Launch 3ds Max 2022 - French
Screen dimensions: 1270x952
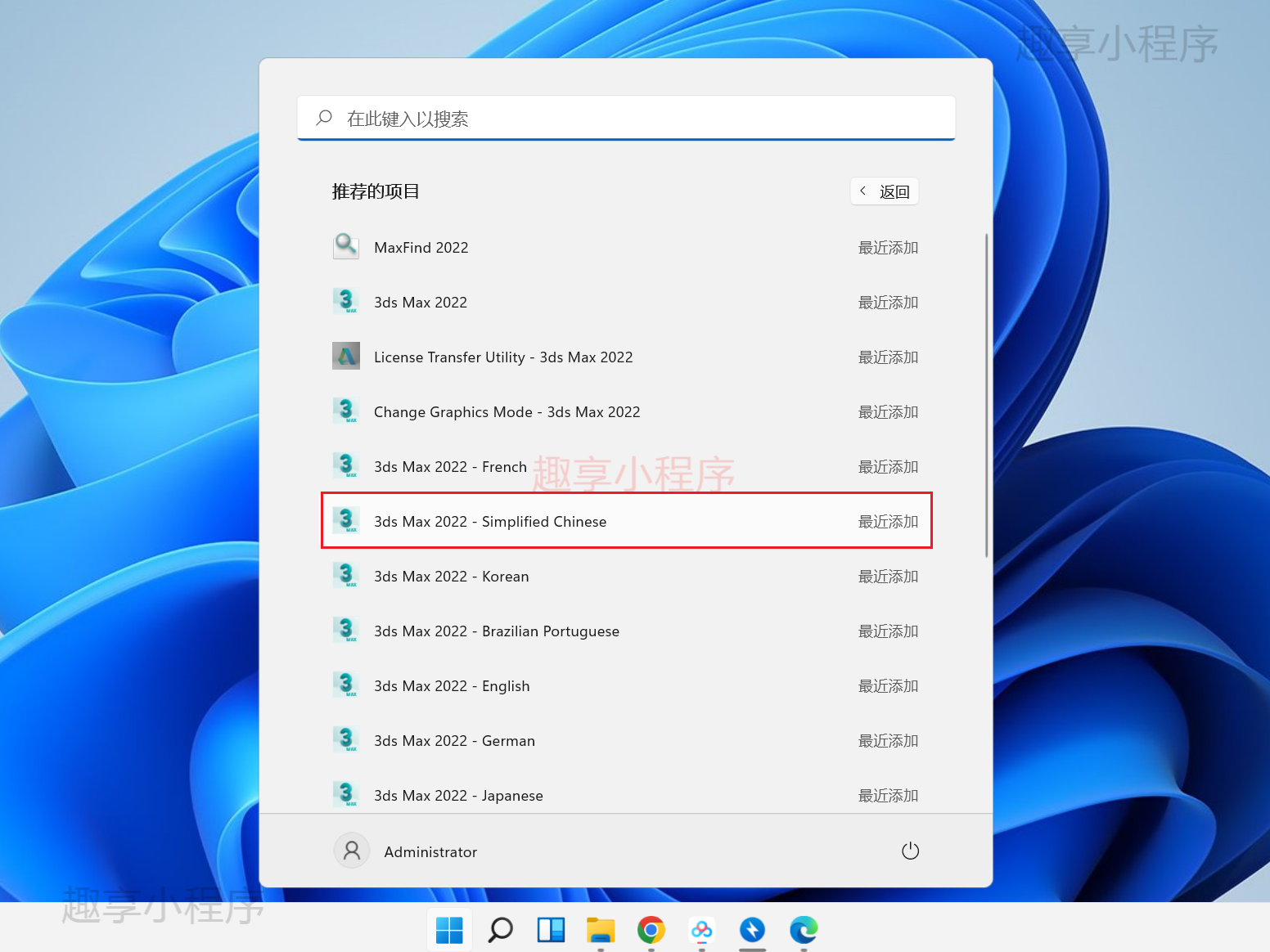(x=625, y=466)
